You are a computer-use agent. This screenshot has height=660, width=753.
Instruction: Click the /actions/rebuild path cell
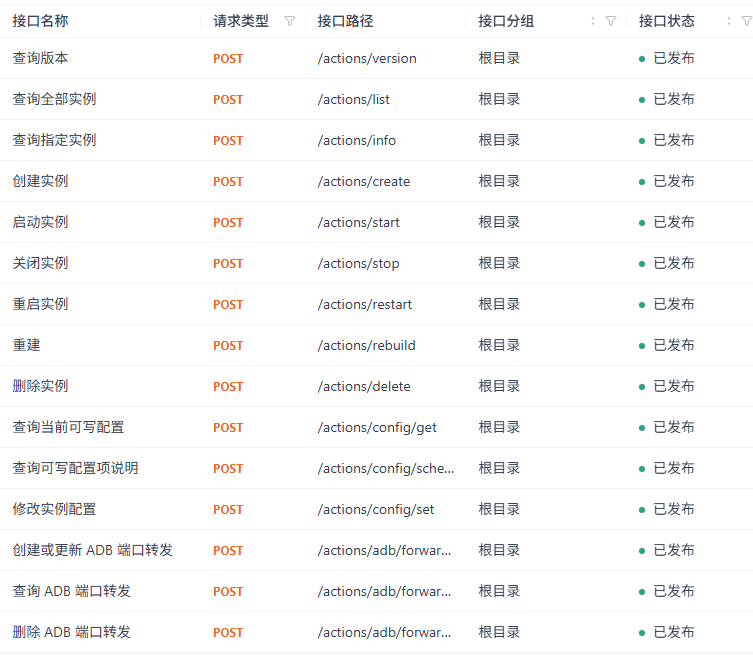pos(366,345)
